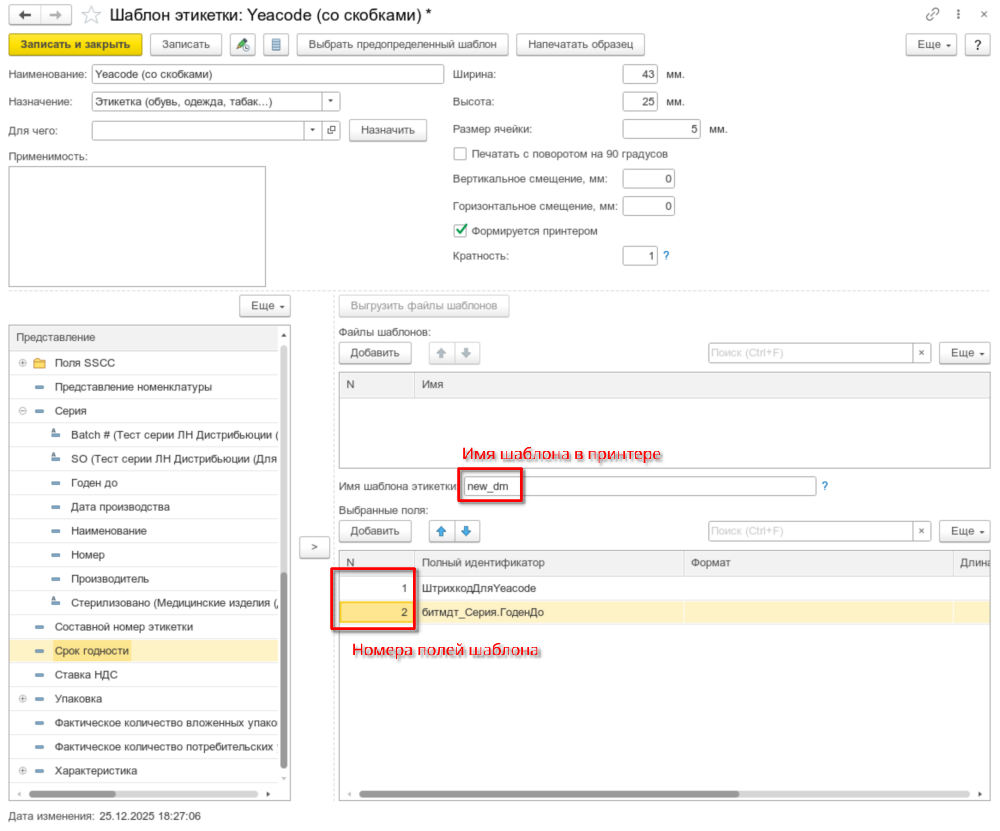1000x831 pixels.
Task: Open the top-right Еще menu
Action: tap(930, 45)
